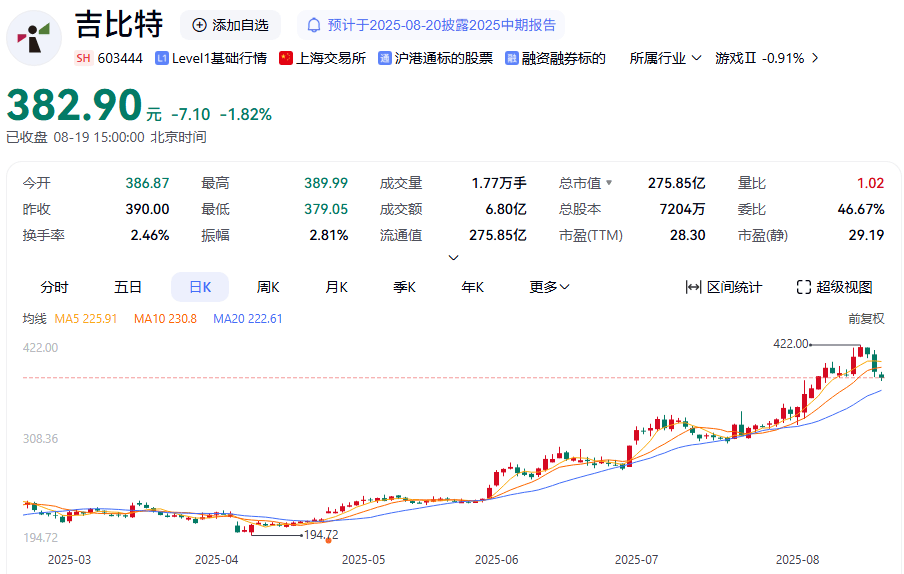Switch to the 分时 chart tab
The width and height of the screenshot is (904, 574).
point(54,287)
